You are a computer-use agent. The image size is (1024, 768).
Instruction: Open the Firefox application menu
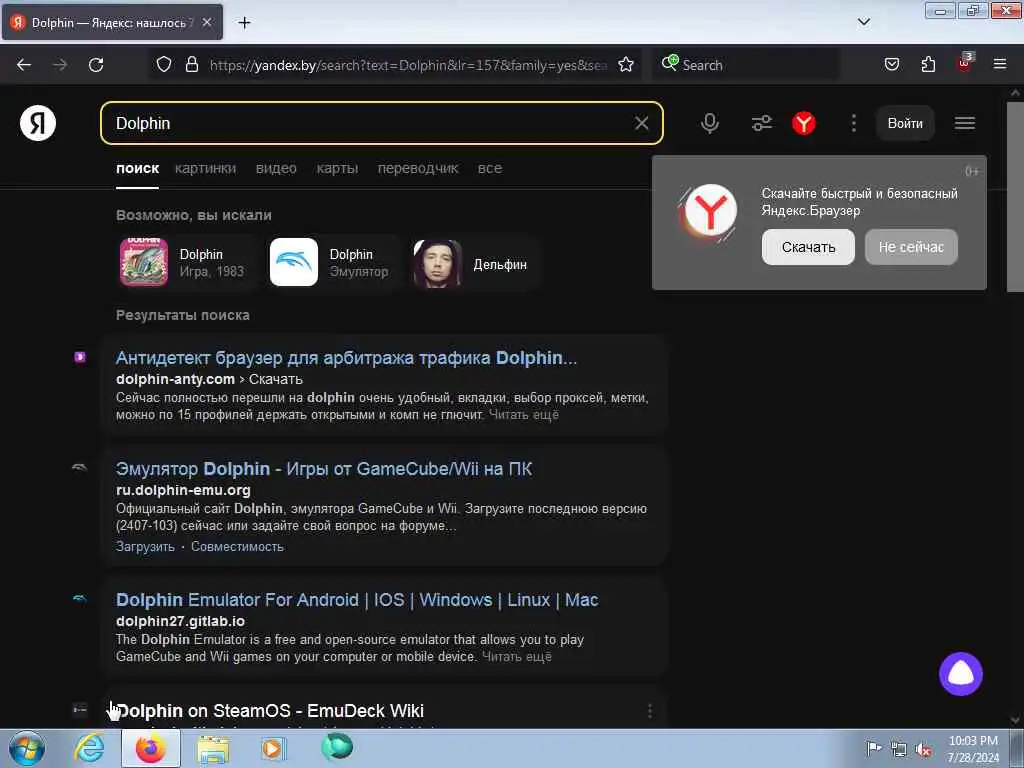pos(999,64)
